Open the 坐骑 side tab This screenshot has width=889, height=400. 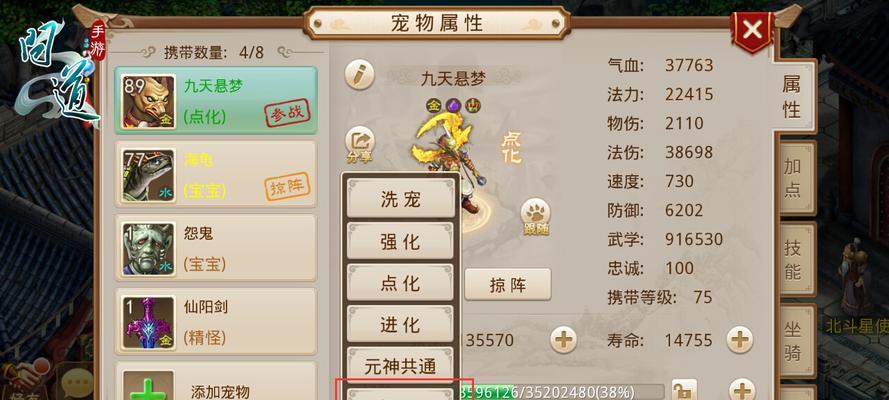click(x=793, y=341)
